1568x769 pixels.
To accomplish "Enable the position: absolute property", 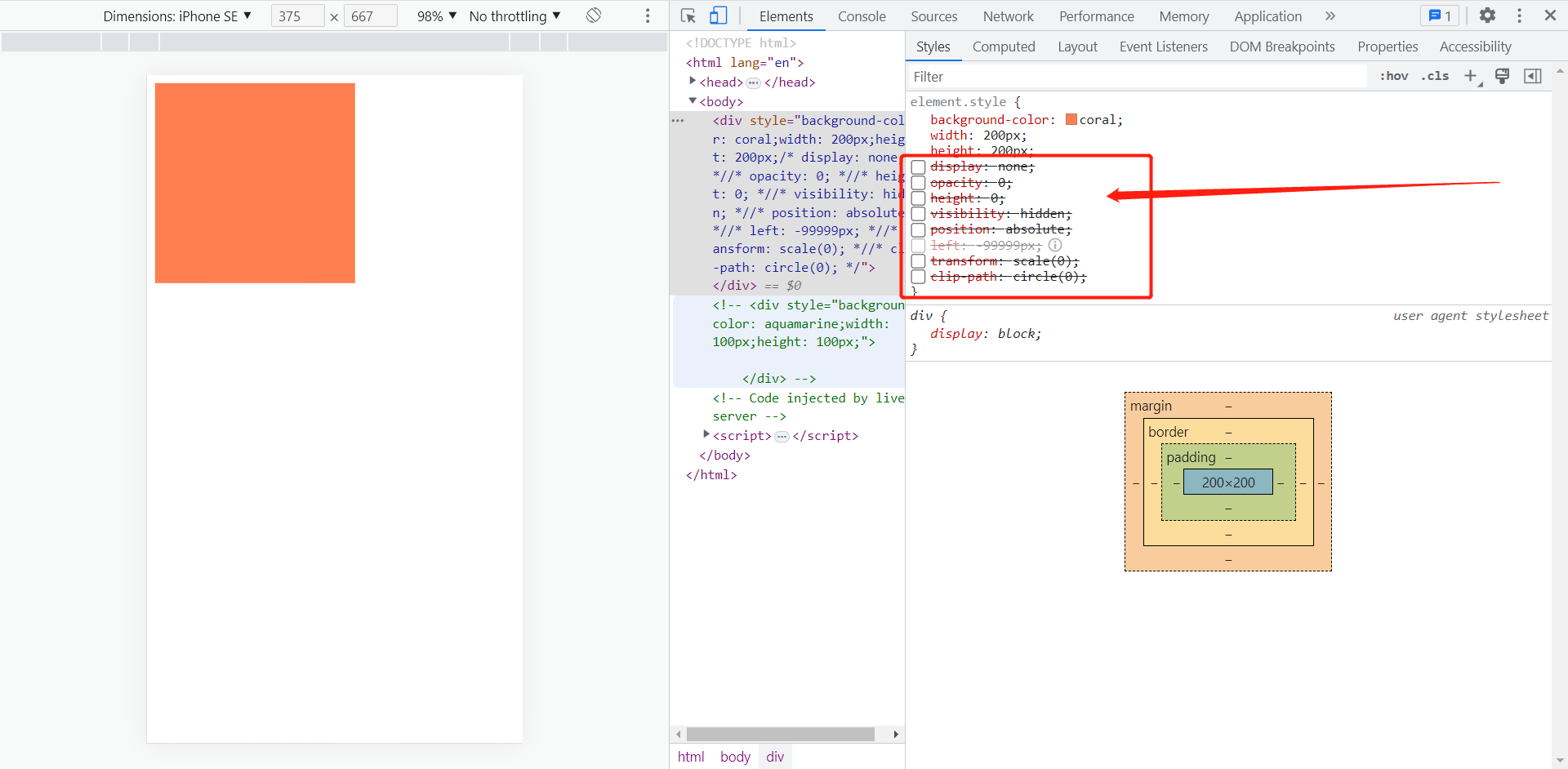I will tap(919, 229).
